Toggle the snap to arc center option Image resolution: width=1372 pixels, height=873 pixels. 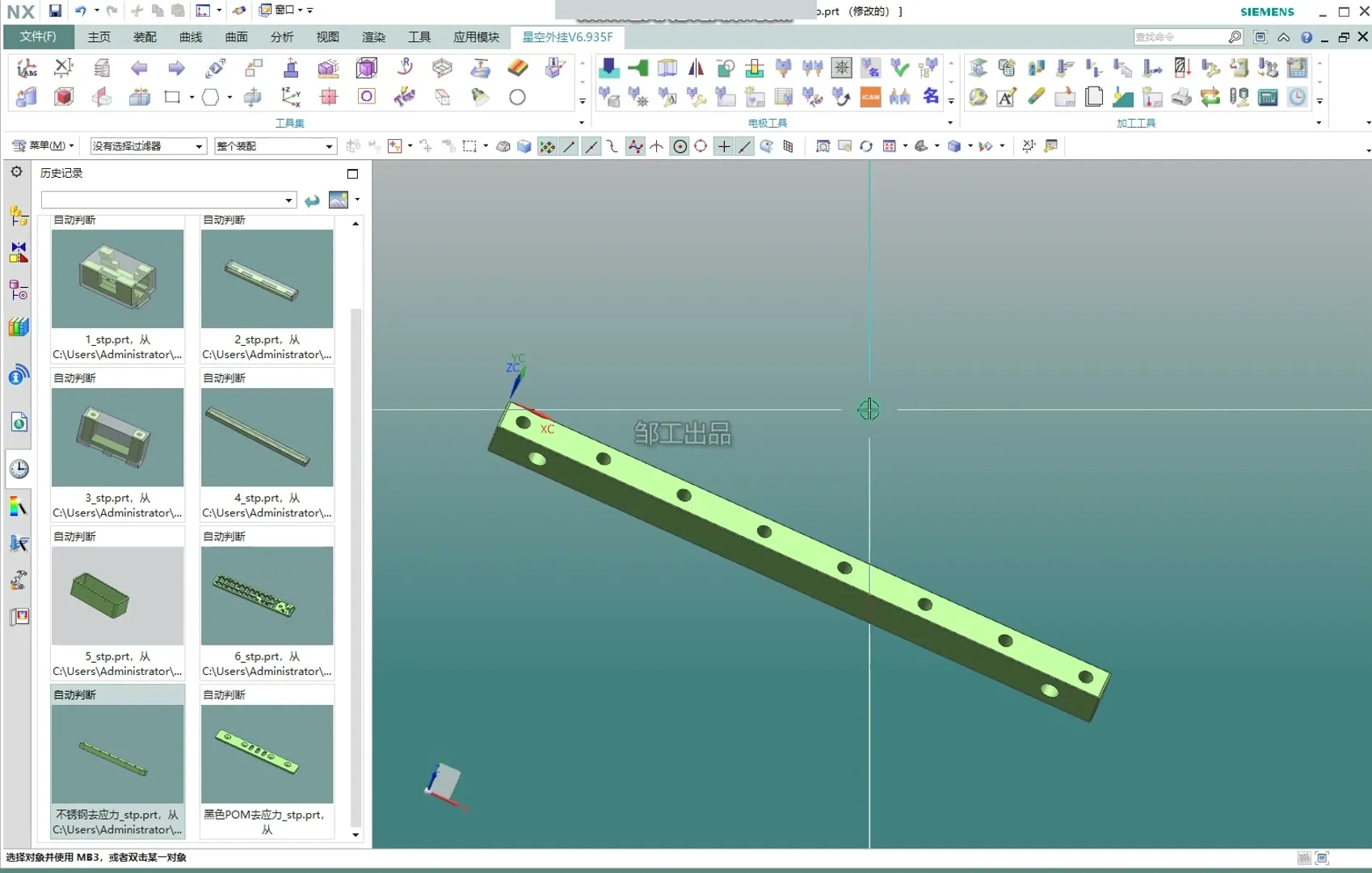[x=680, y=146]
